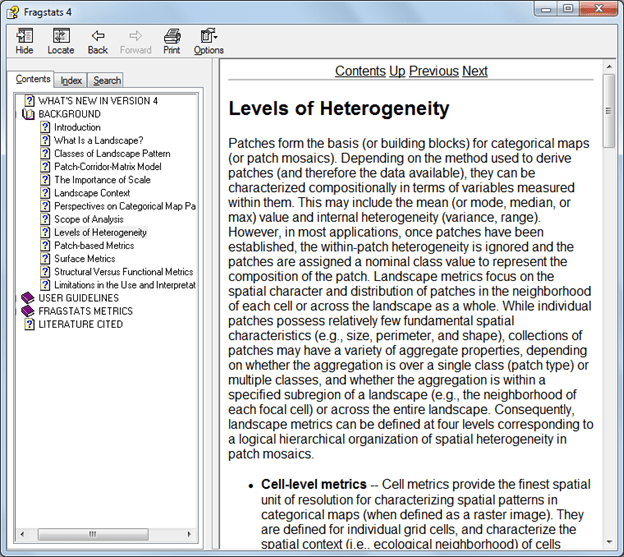Switch to the Index tab
This screenshot has width=624, height=557.
tap(71, 80)
